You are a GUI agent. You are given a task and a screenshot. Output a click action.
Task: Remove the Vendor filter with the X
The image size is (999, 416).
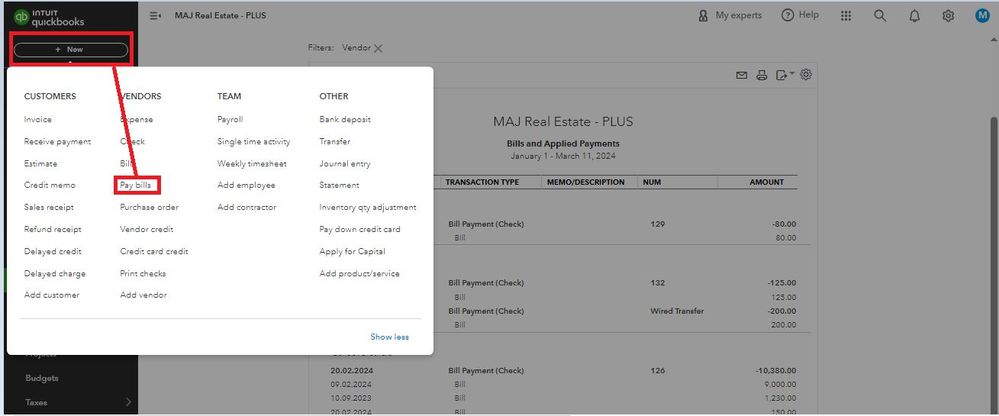[x=378, y=48]
